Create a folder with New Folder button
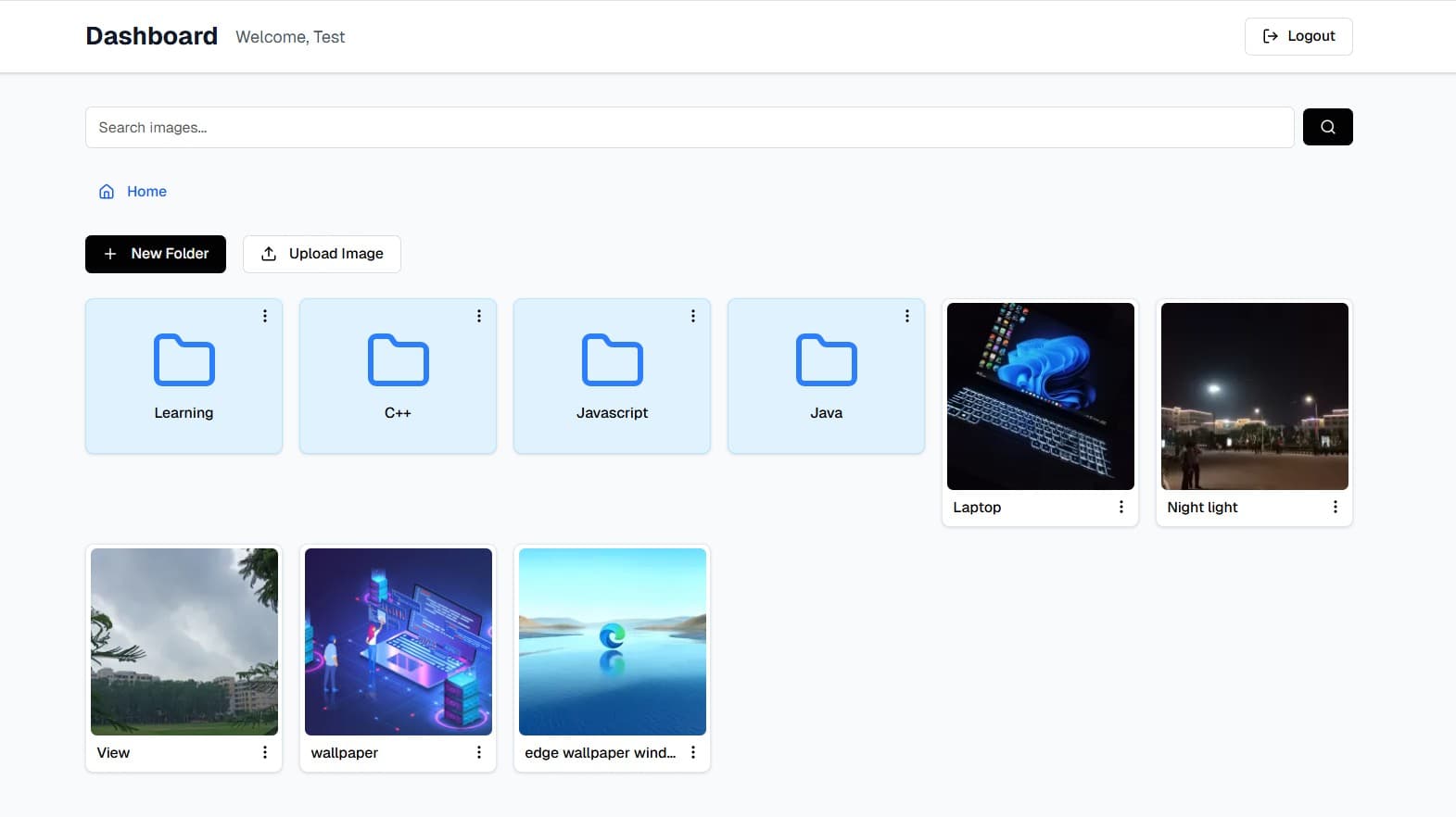 coord(156,254)
